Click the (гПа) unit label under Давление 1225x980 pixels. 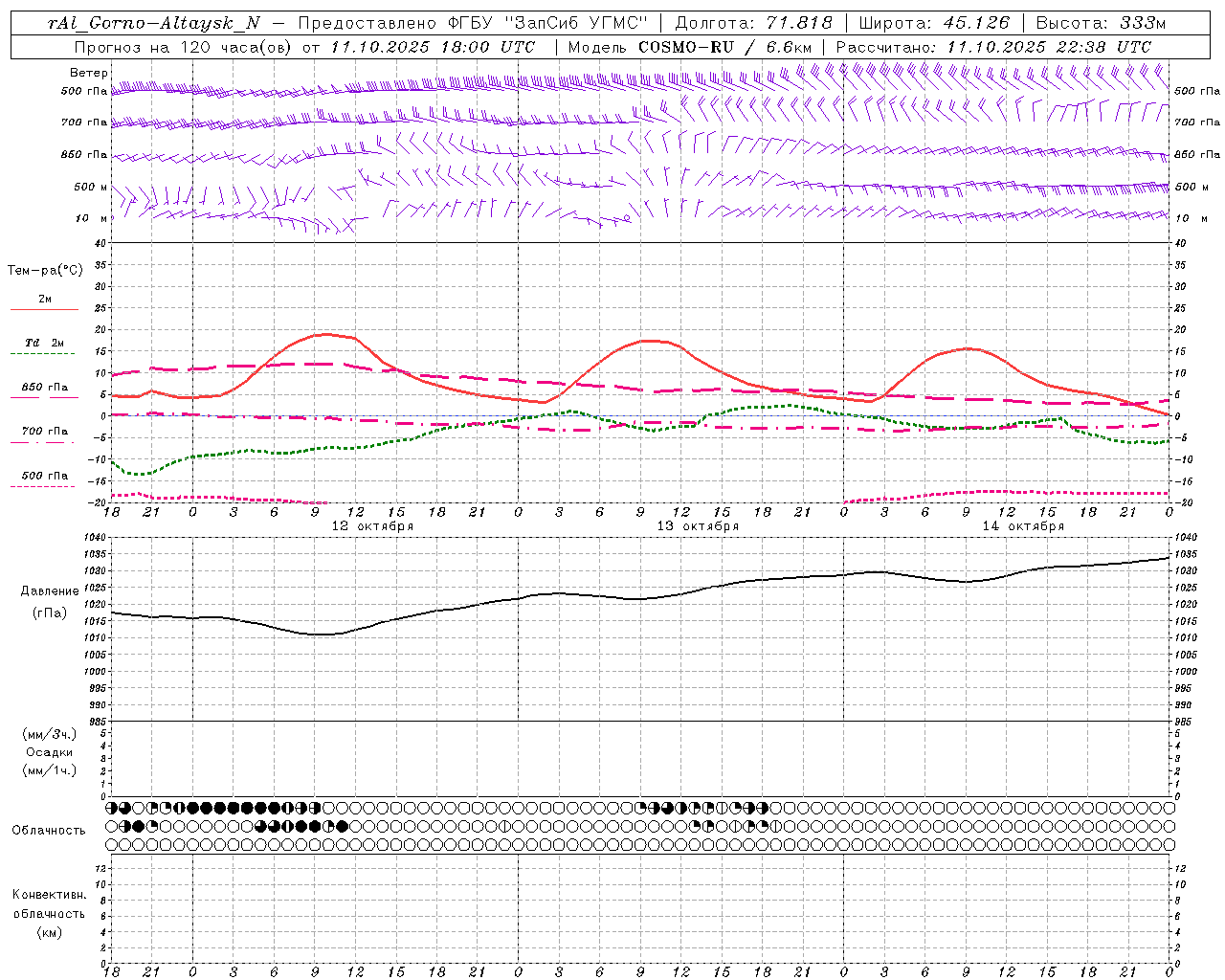click(50, 612)
